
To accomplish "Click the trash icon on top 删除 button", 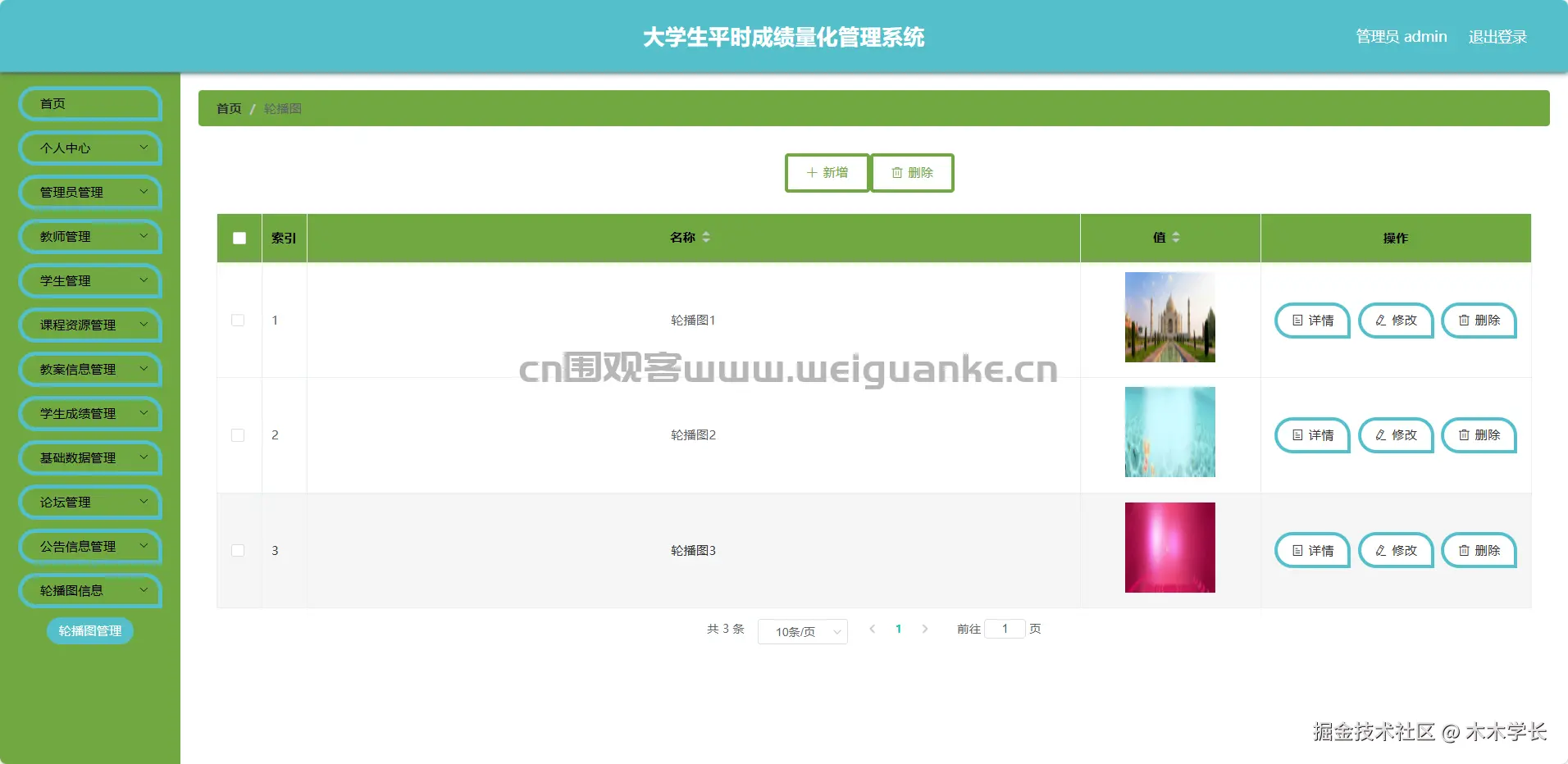I will click(897, 173).
